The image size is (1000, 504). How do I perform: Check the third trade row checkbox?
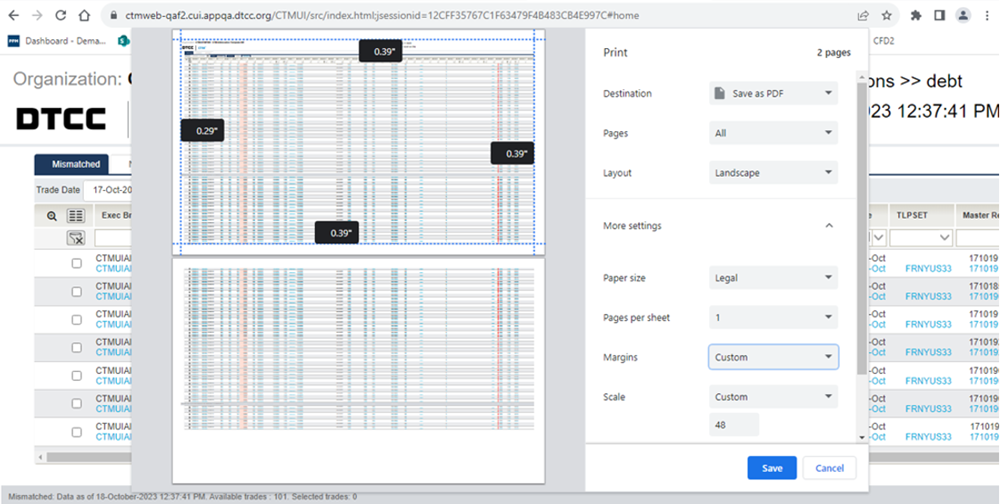click(77, 319)
